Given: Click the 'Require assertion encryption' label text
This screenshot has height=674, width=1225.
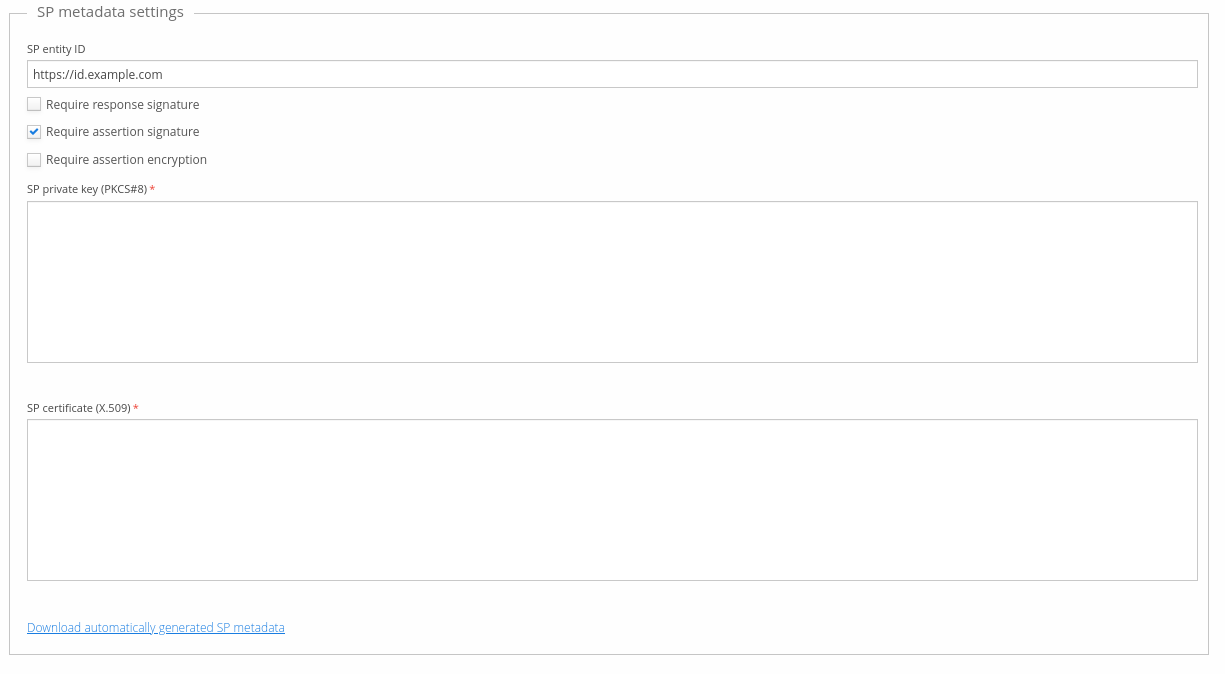Looking at the screenshot, I should pos(126,160).
